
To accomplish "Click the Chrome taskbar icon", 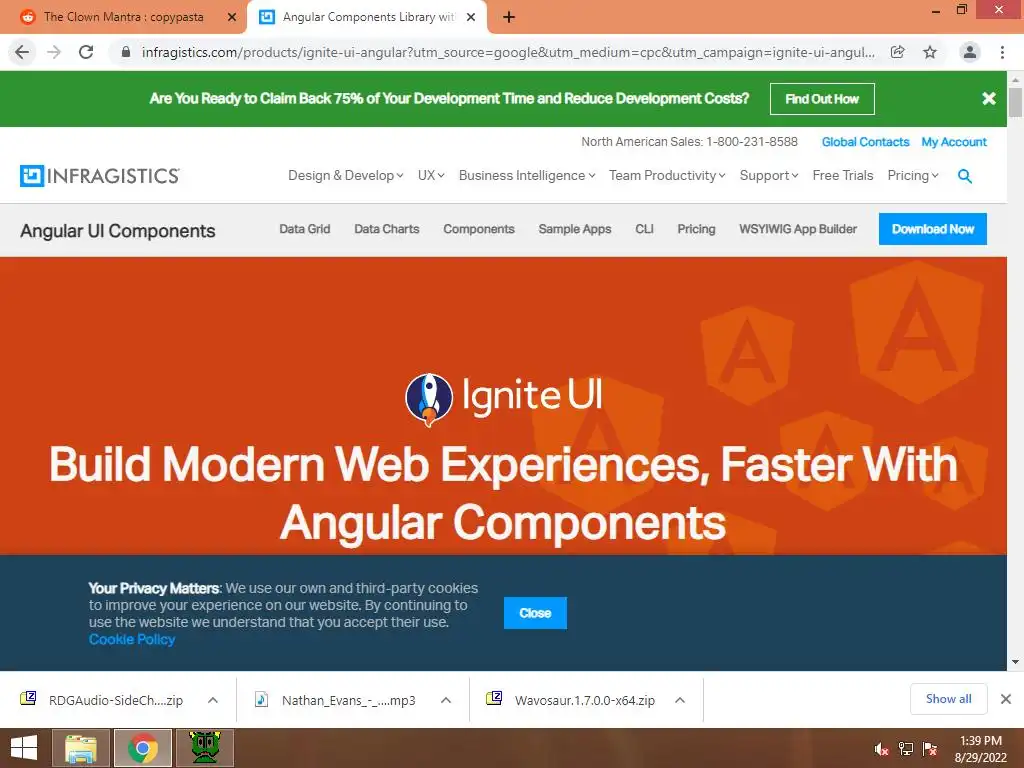I will point(143,748).
